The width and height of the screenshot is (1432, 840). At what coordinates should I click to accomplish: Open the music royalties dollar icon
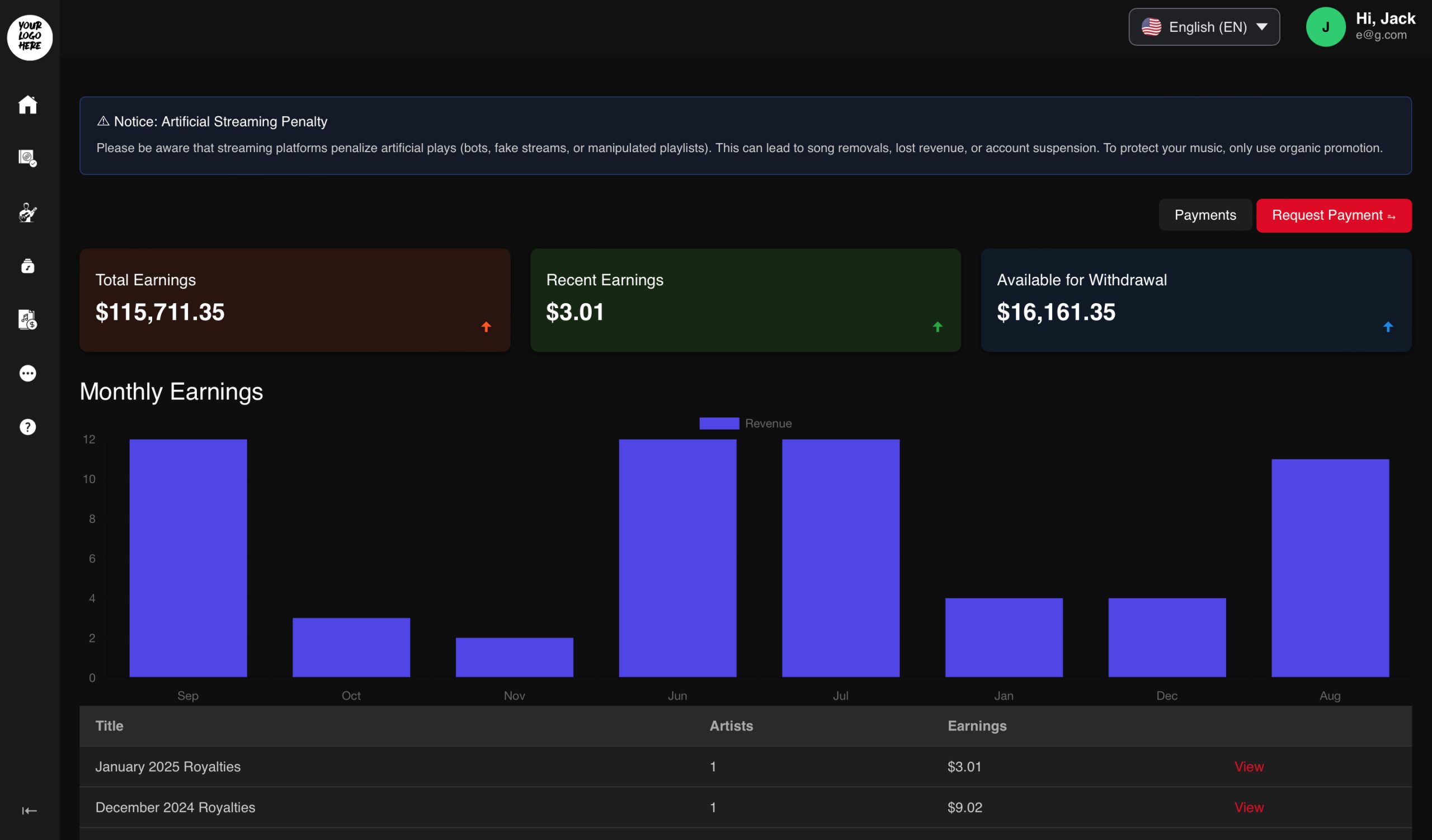coord(27,320)
